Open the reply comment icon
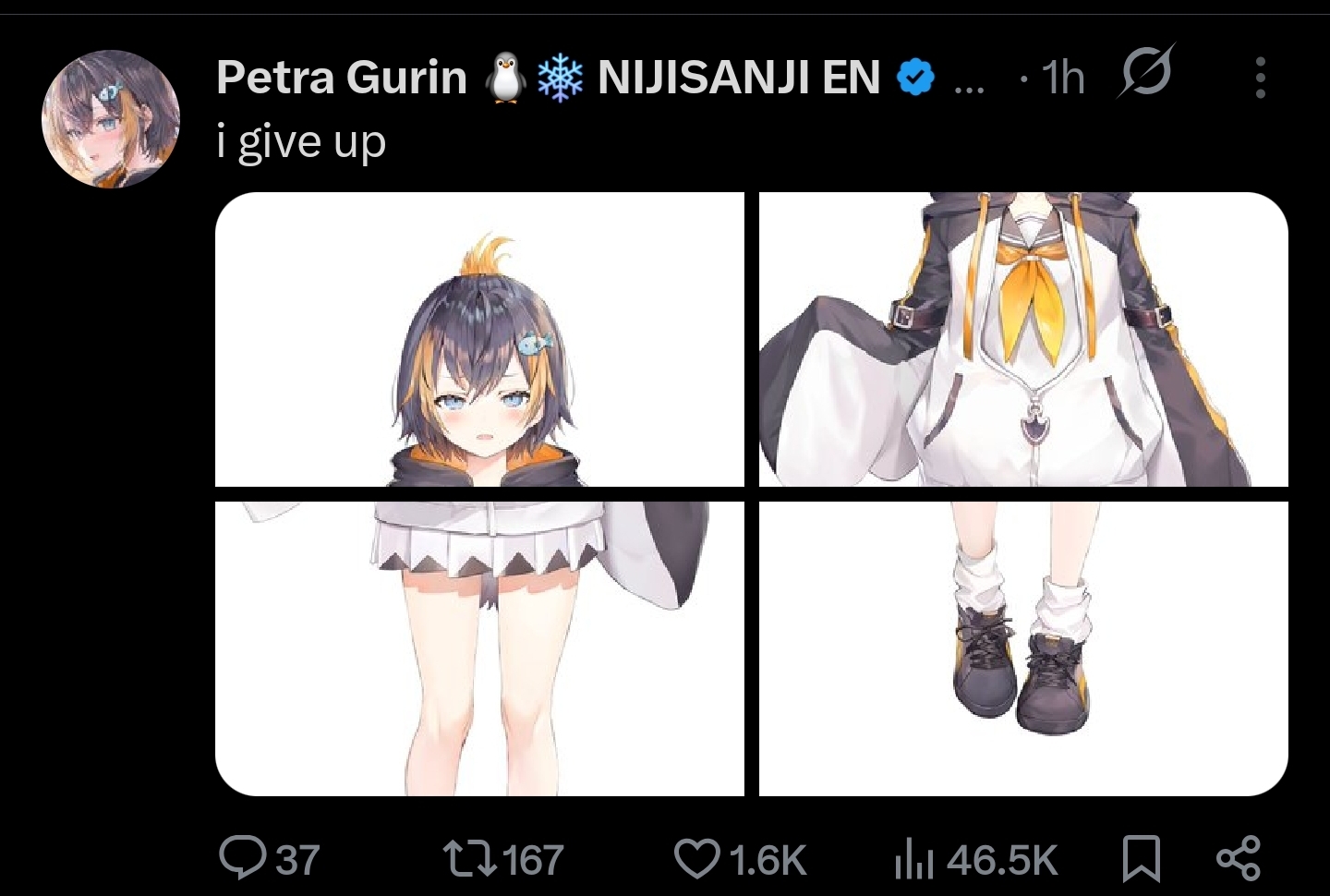The height and width of the screenshot is (896, 1330). point(243,858)
